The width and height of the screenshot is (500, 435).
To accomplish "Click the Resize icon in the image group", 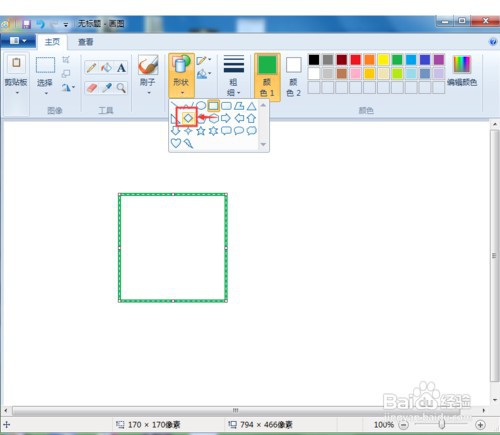I will click(x=66, y=74).
